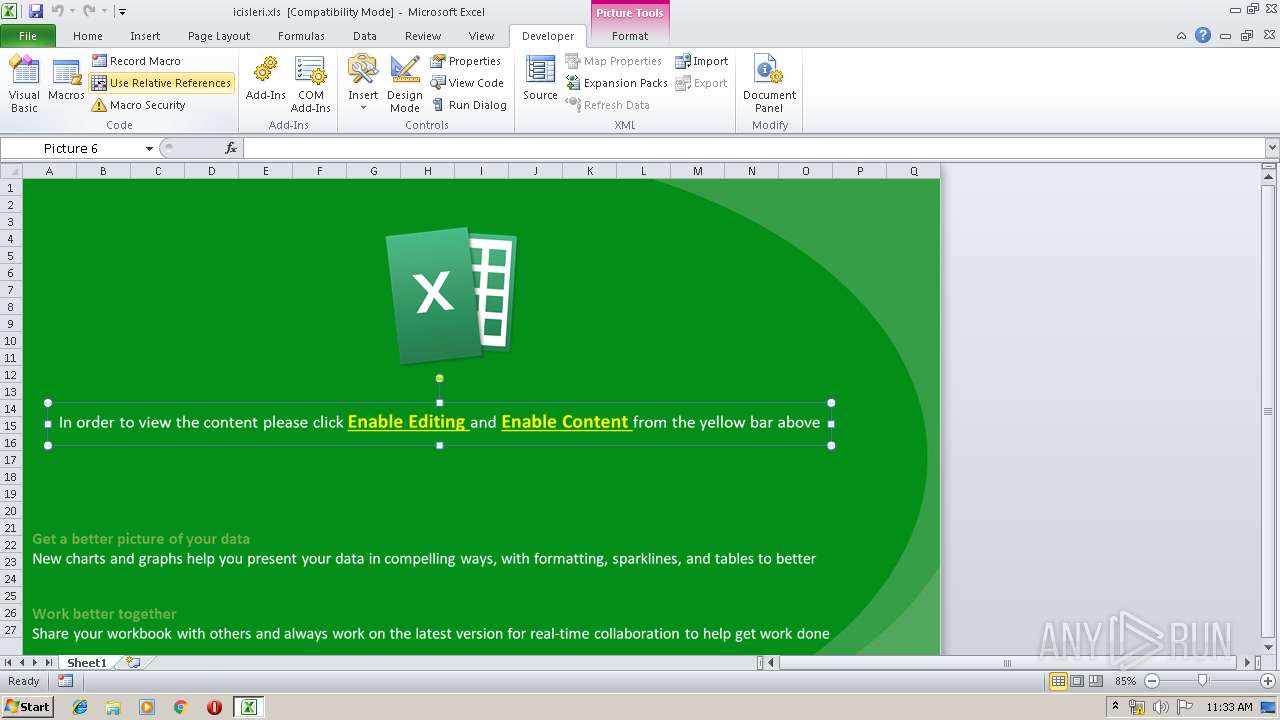The height and width of the screenshot is (720, 1280).
Task: Go to last sheet navigation arrow
Action: [49, 663]
